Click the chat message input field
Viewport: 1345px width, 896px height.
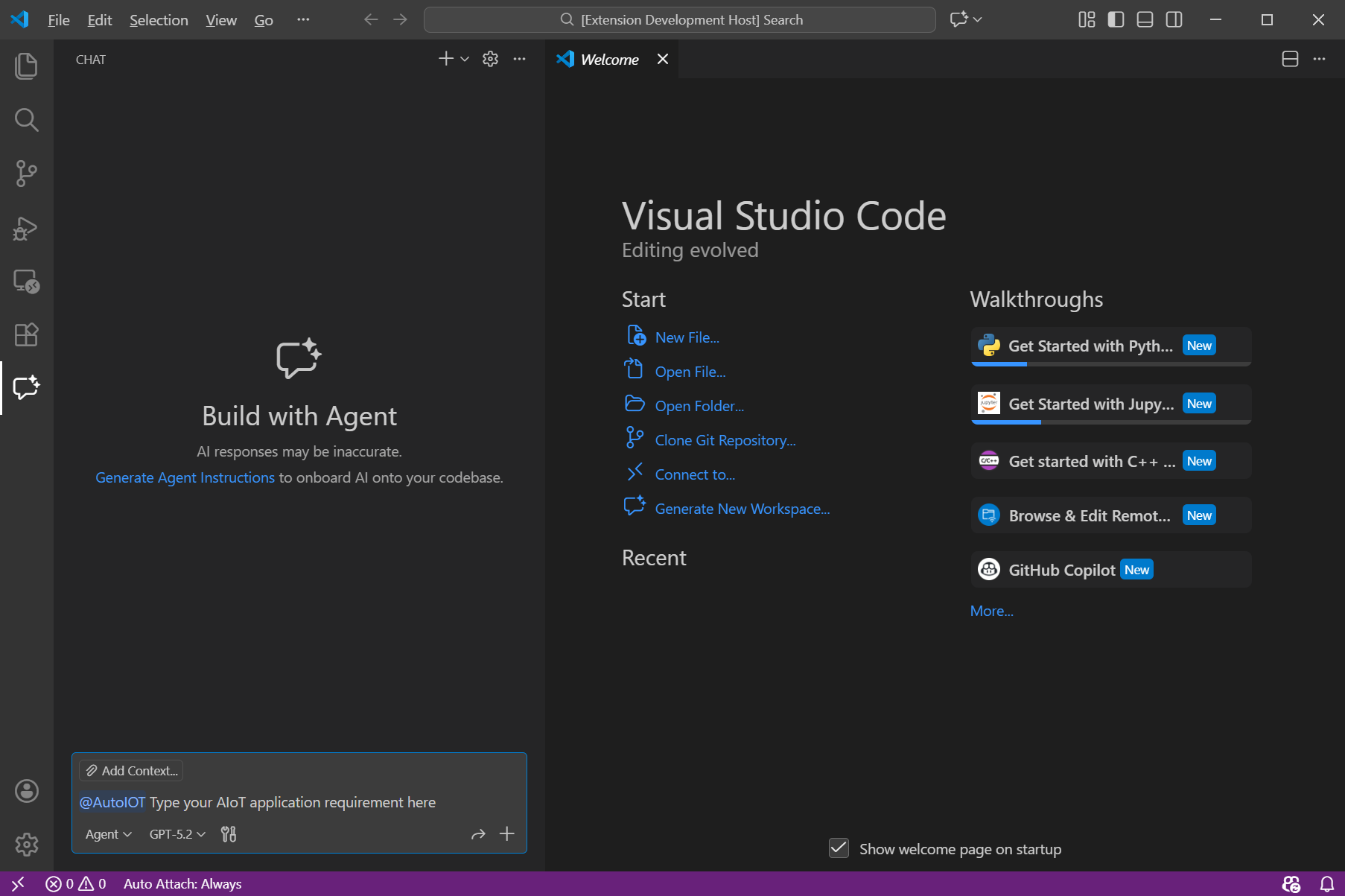pyautogui.click(x=298, y=802)
